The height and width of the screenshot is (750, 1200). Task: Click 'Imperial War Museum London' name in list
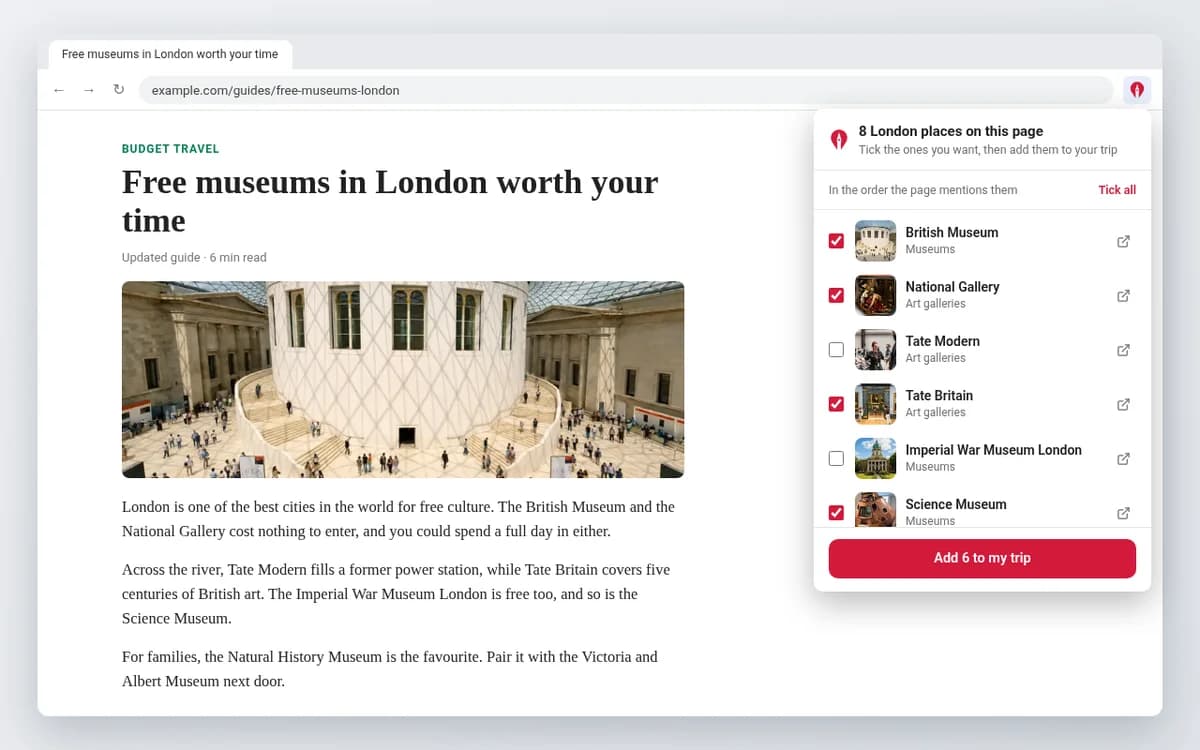[x=994, y=450]
